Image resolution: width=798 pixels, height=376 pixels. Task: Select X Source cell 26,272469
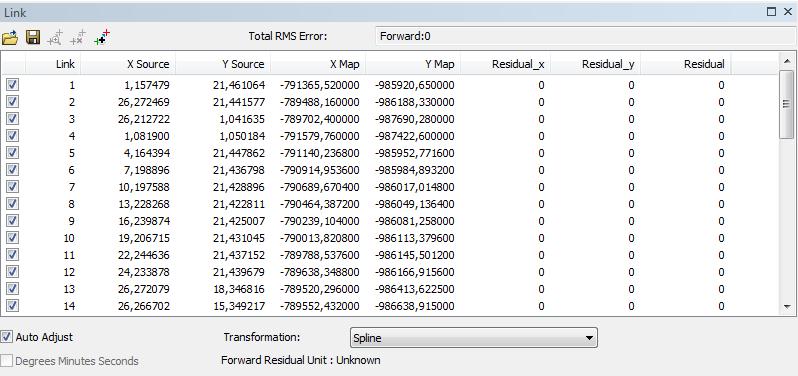(144, 102)
